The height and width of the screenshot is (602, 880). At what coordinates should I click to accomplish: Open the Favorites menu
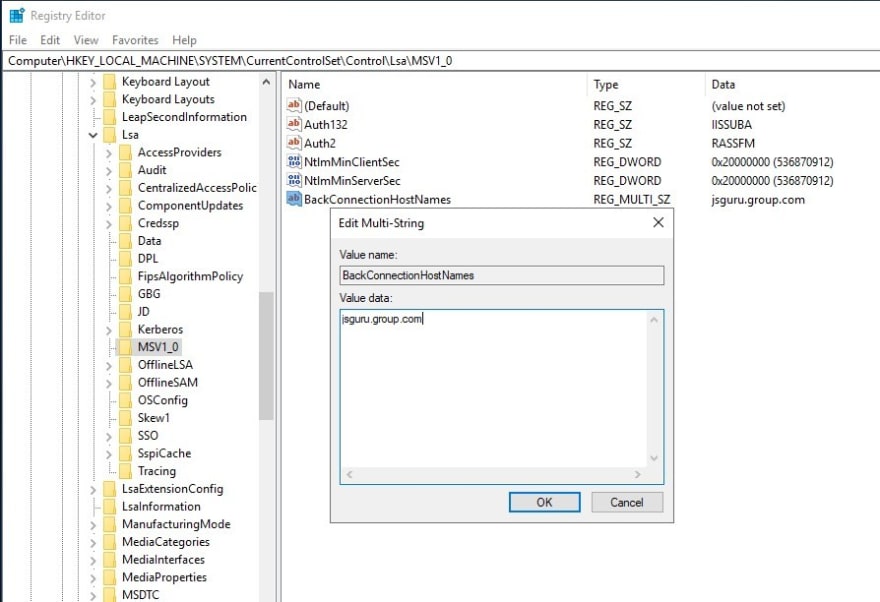click(135, 40)
